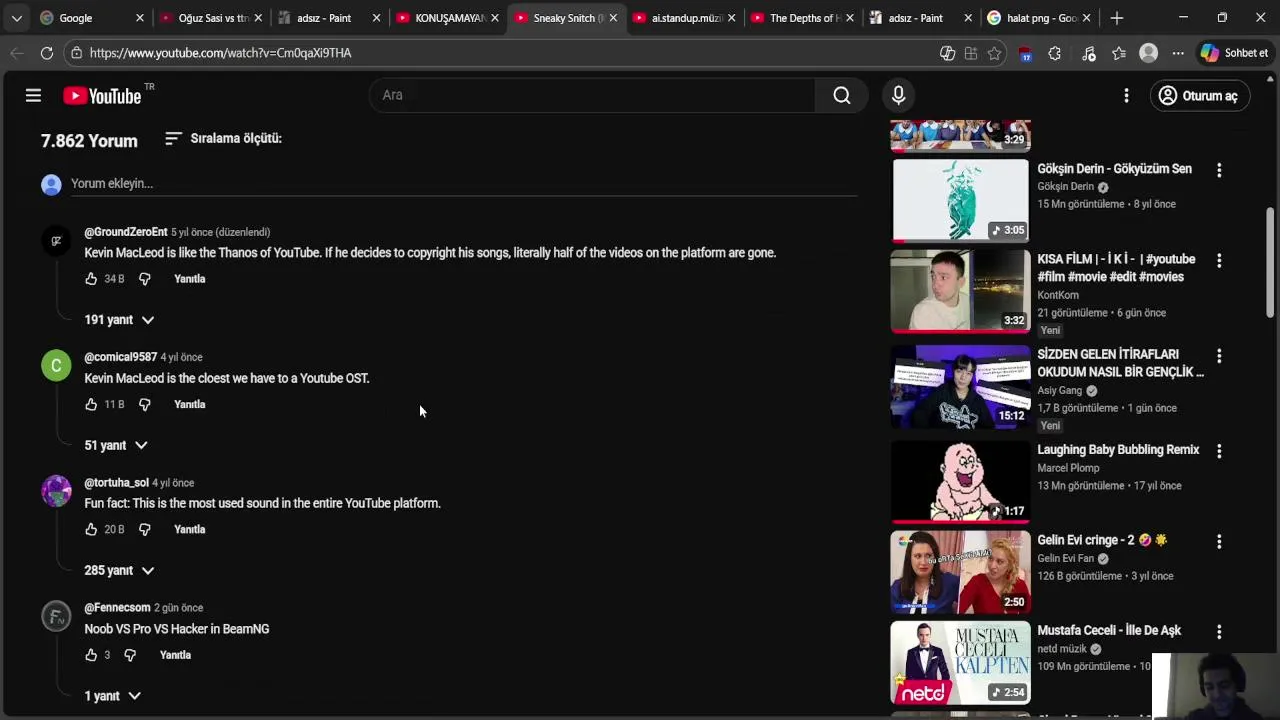Image resolution: width=1280 pixels, height=720 pixels.
Task: View site information icon in address bar
Action: (x=77, y=53)
